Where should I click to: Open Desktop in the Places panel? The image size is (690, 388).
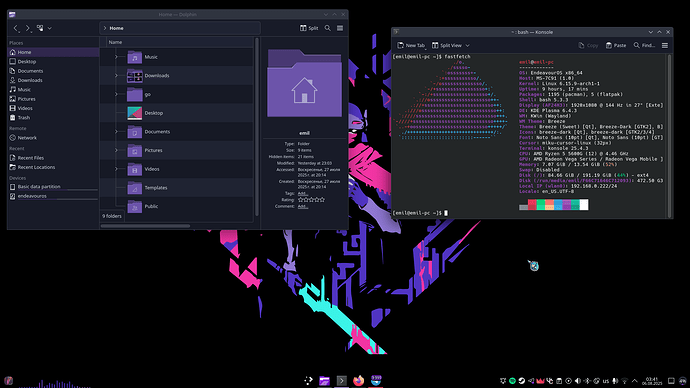pos(53,62)
